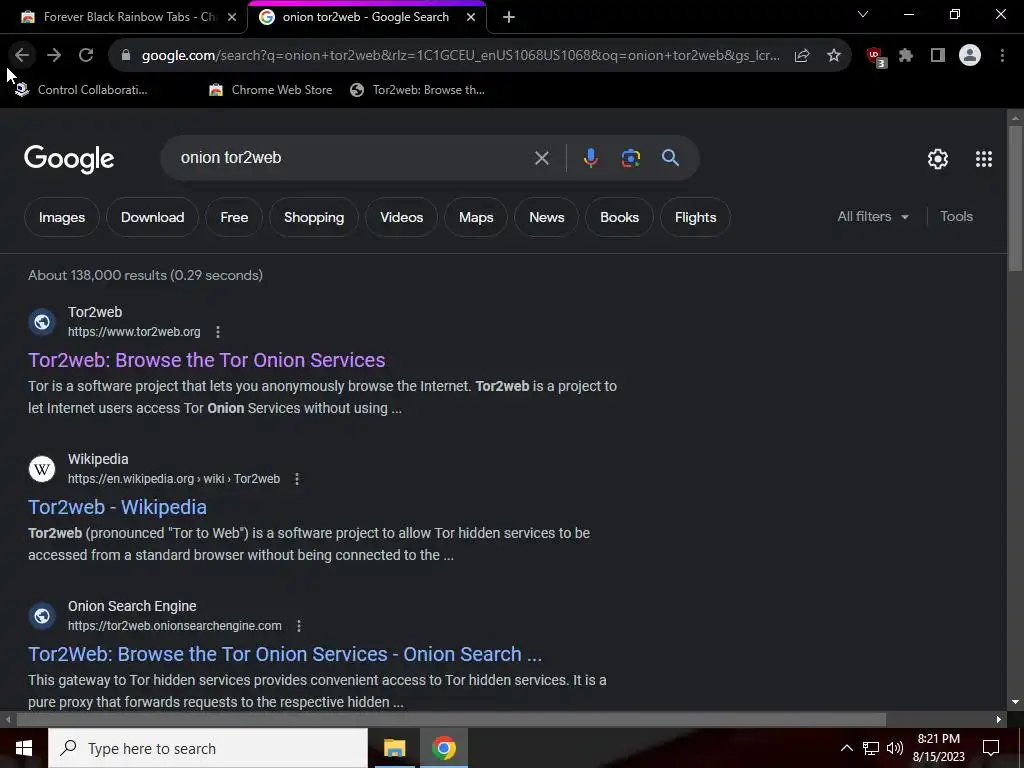Open network status tray icon

pos(871,748)
